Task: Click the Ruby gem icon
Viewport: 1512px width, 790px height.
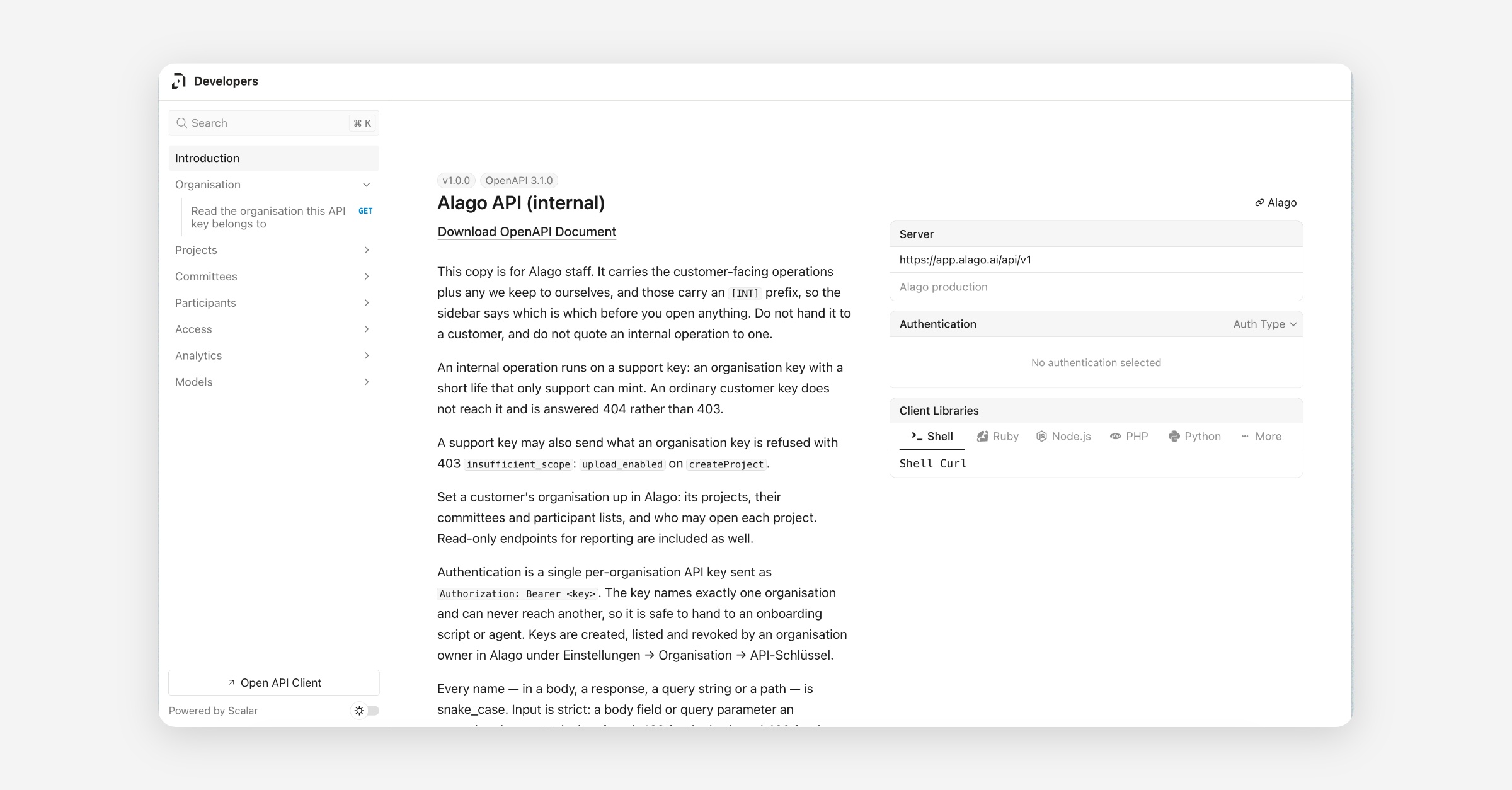Action: 982,437
